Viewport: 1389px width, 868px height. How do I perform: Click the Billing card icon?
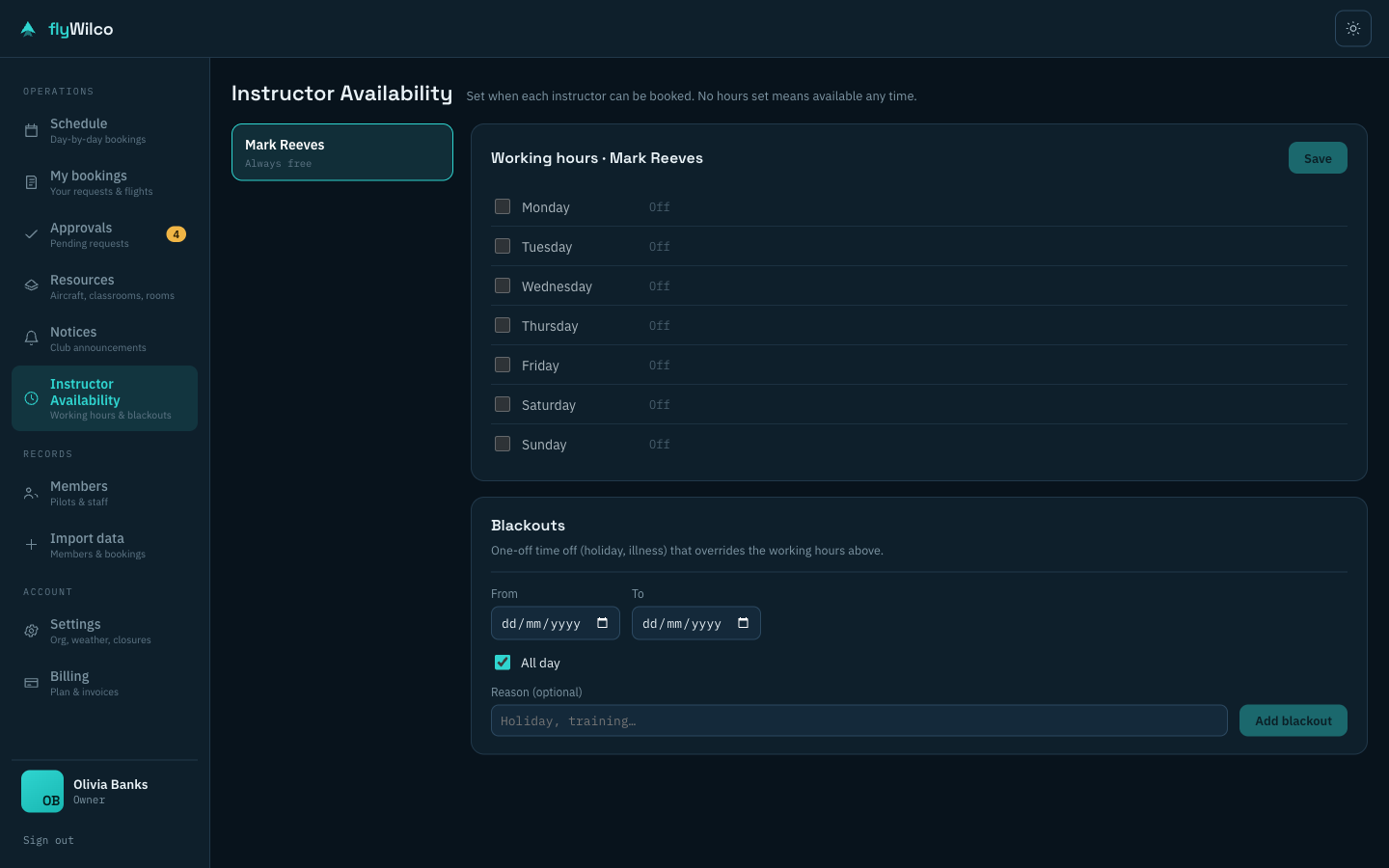pyautogui.click(x=31, y=683)
